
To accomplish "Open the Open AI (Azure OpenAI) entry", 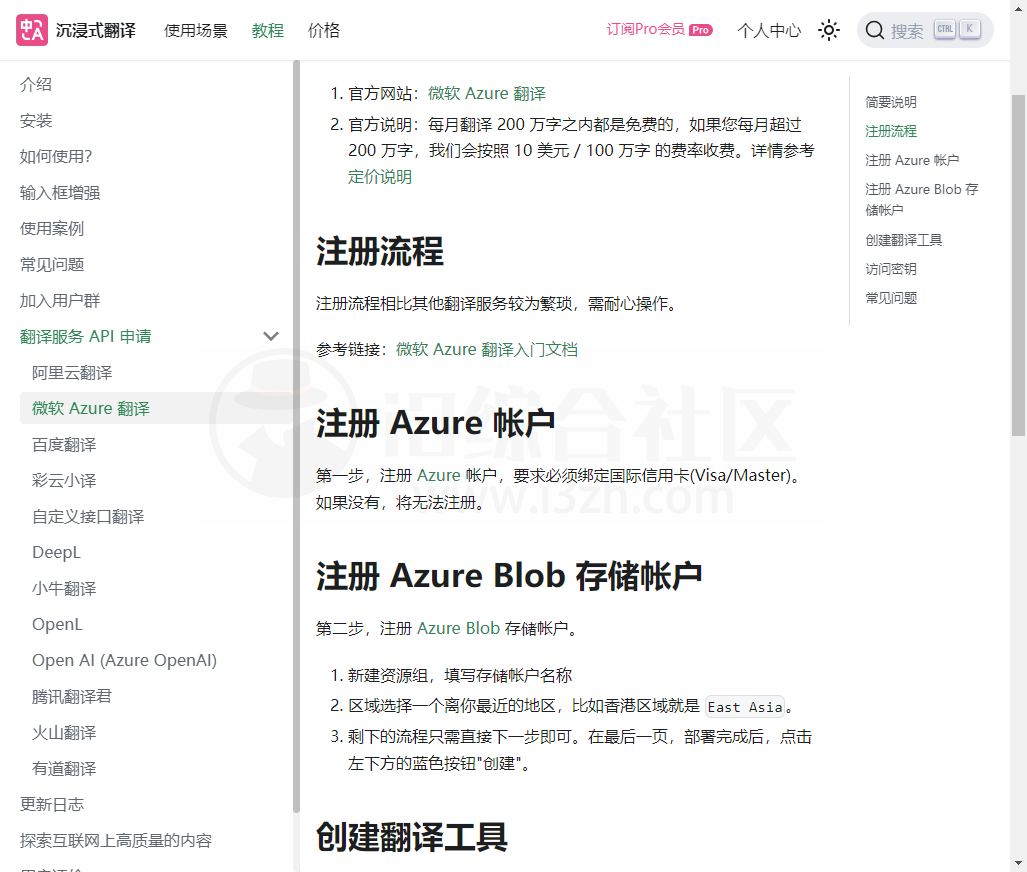I will tap(124, 660).
